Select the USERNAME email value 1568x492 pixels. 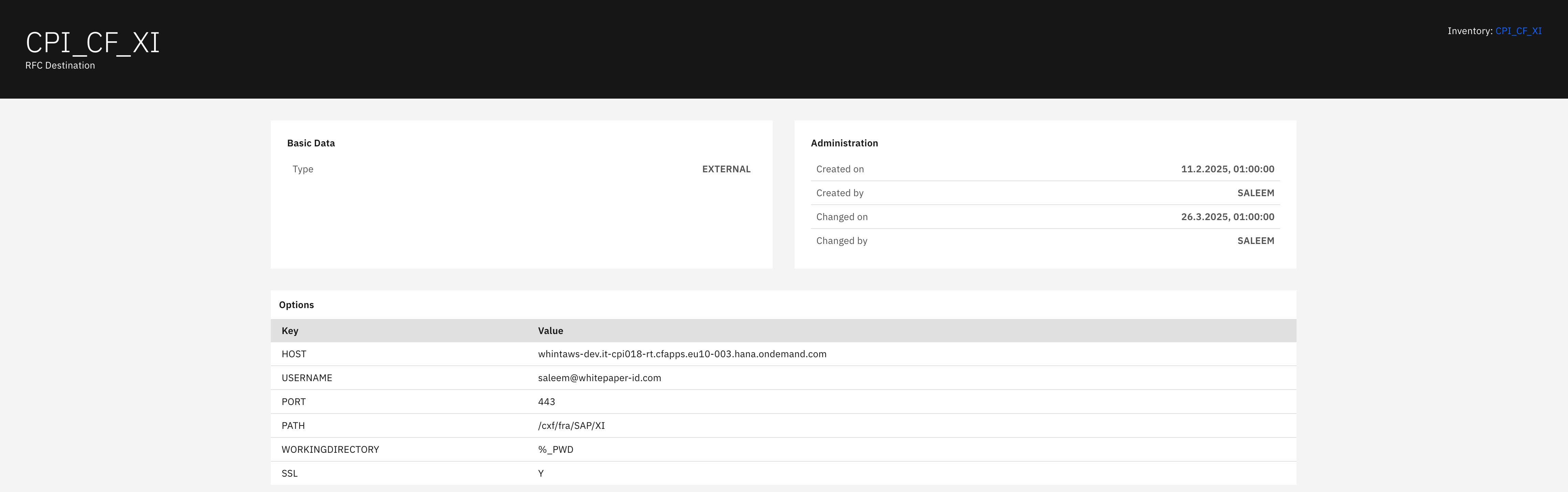[599, 378]
